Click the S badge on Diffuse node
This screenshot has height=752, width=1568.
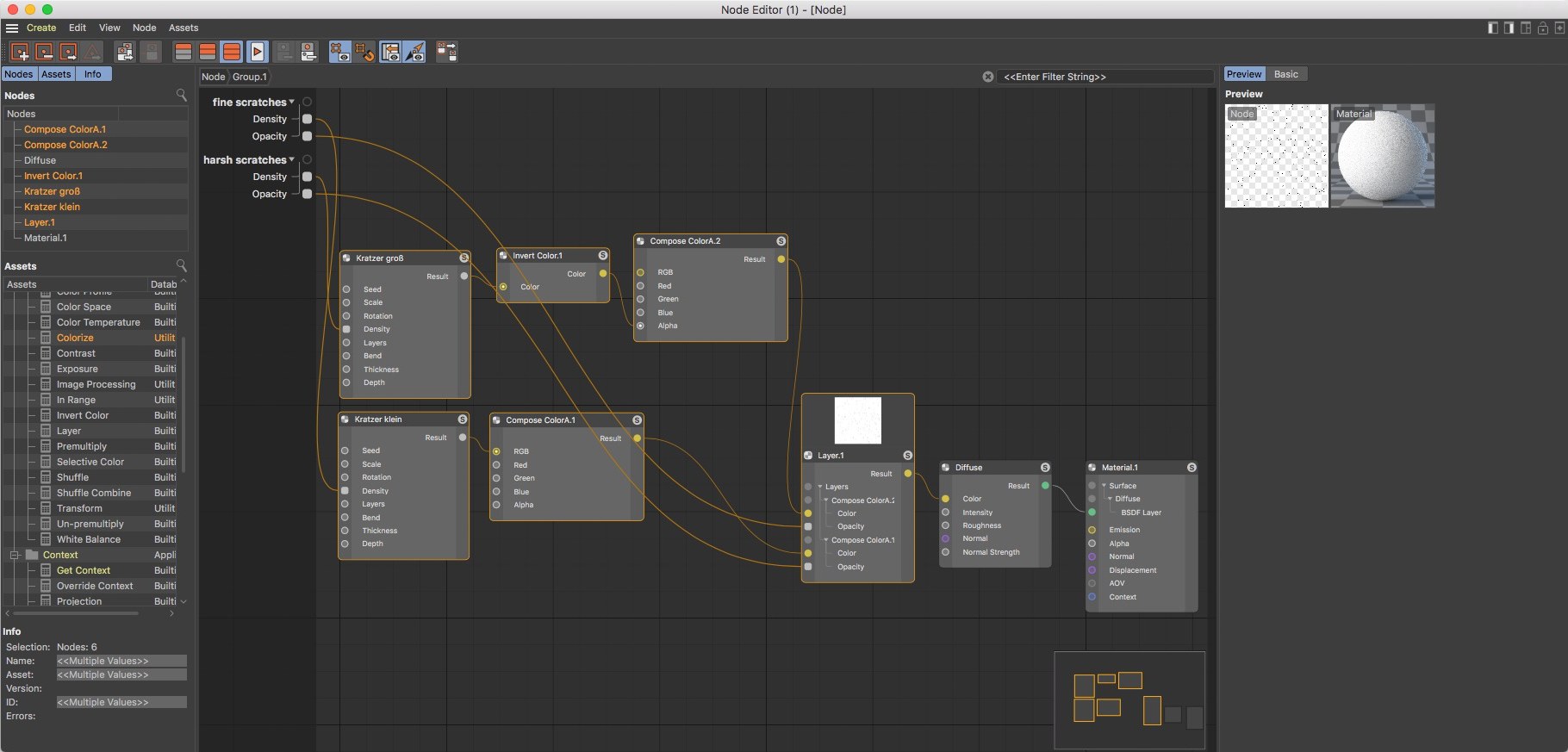tap(1045, 468)
